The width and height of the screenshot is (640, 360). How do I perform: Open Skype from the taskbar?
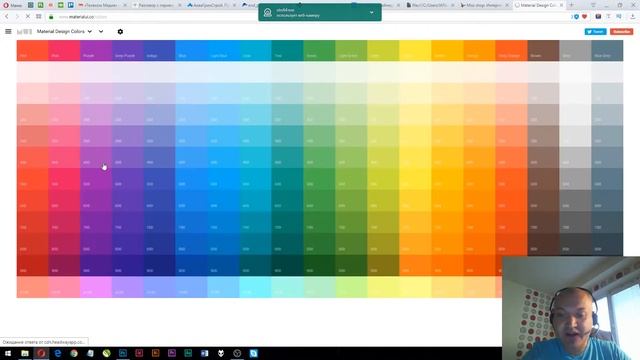tap(253, 353)
